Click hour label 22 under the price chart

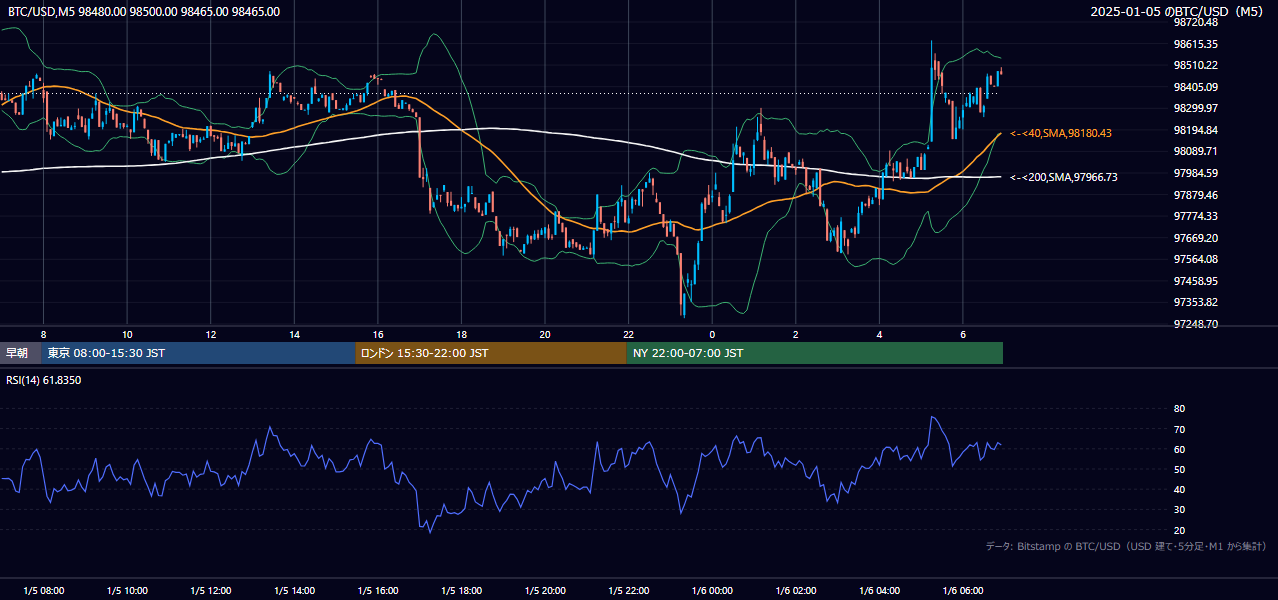(628, 334)
